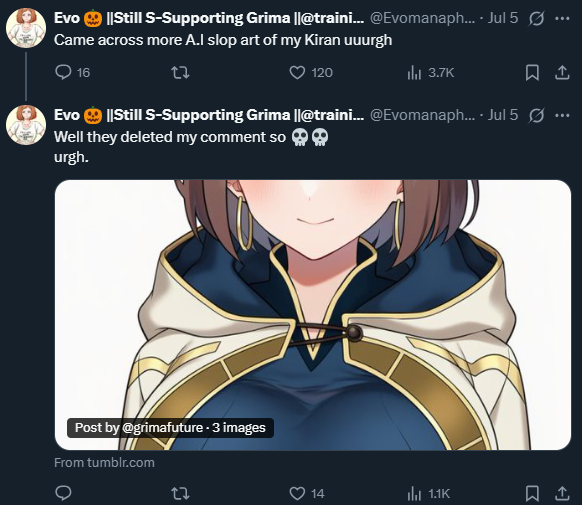Open Evo's profile avatar on first tweet
582x505 pixels.
tap(26, 28)
